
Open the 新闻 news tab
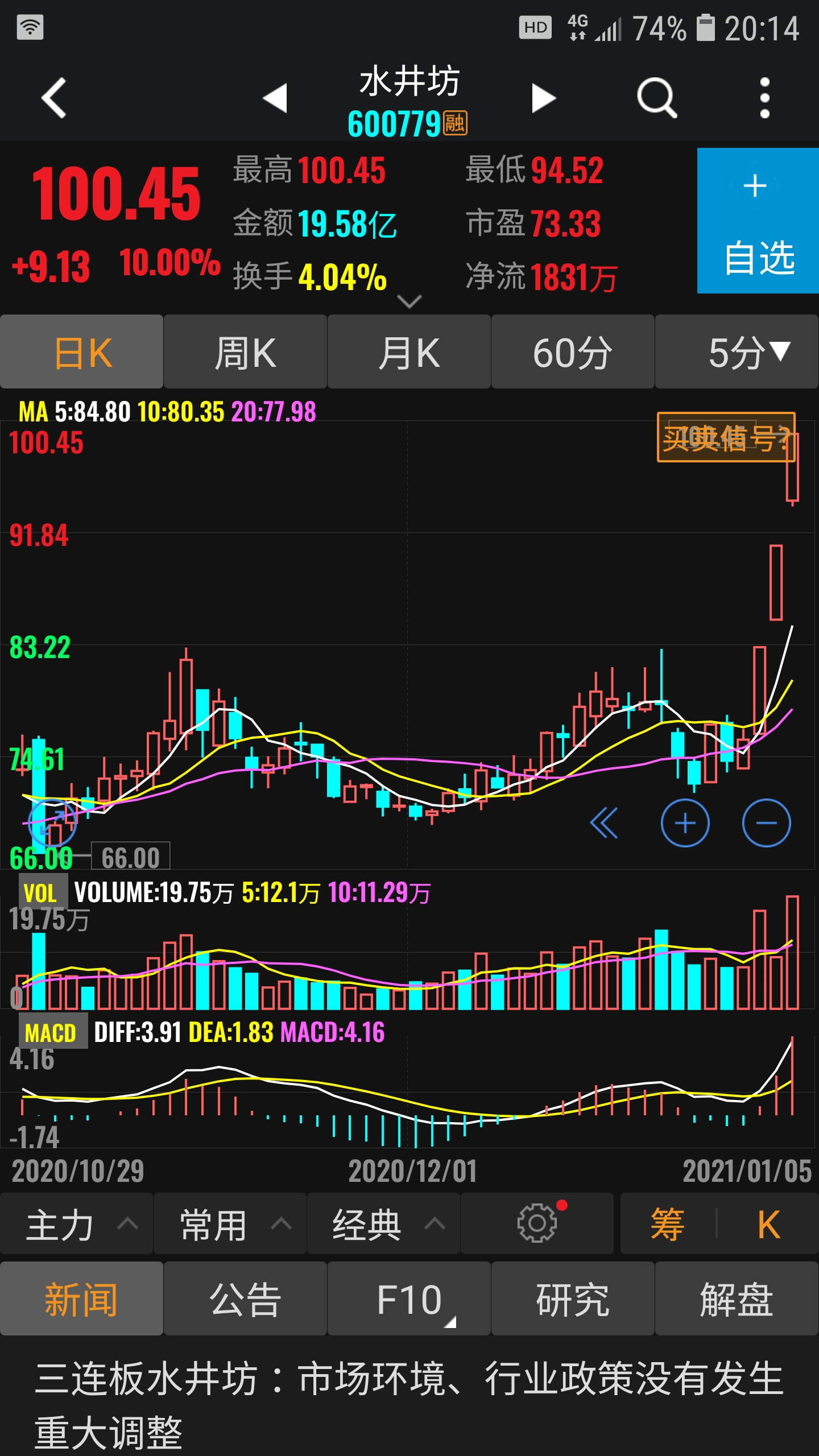pos(82,1300)
